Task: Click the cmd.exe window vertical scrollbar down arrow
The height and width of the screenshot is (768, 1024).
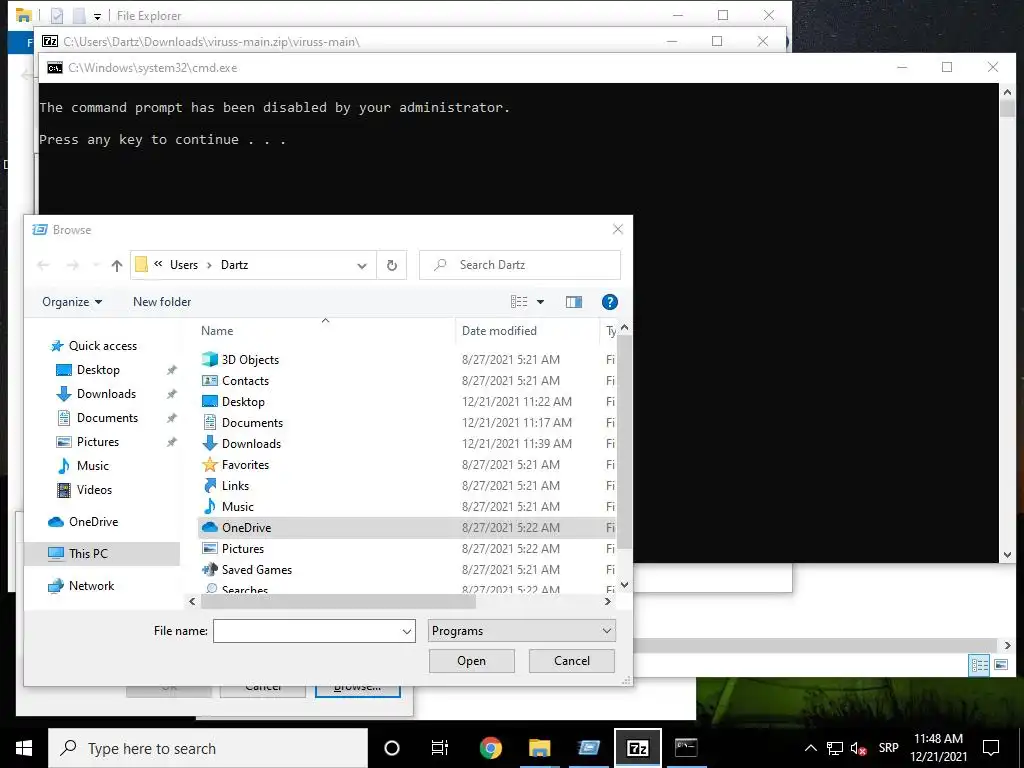Action: coord(1007,554)
